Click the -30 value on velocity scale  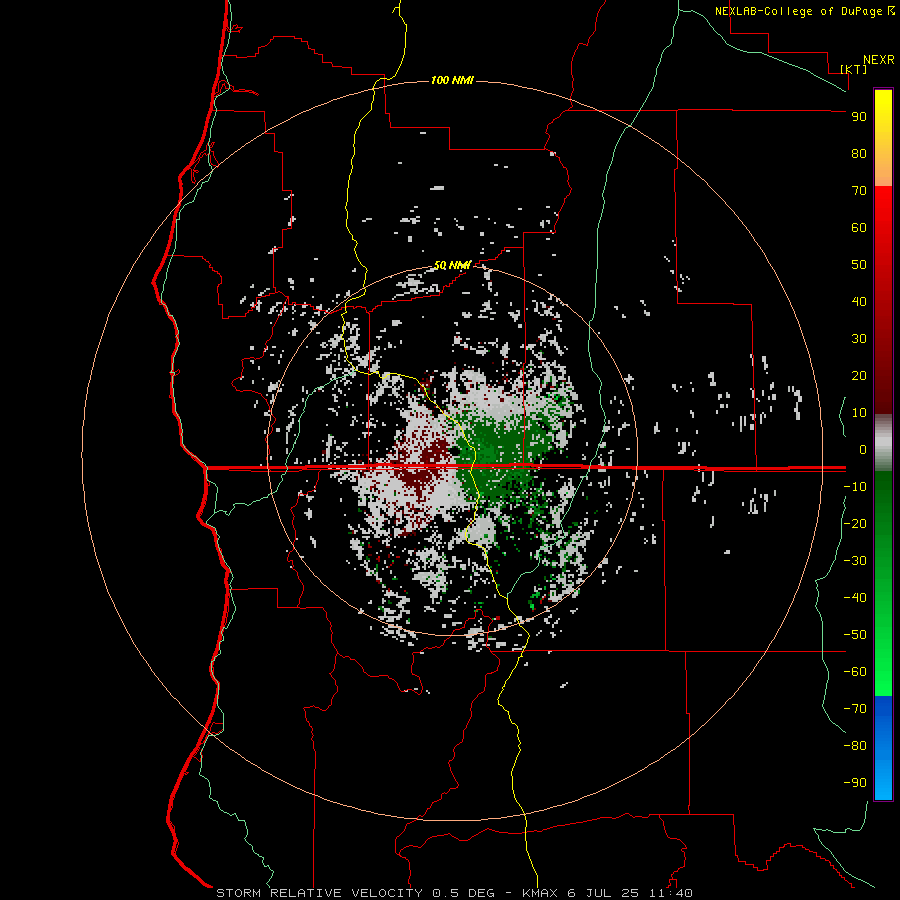pyautogui.click(x=855, y=561)
